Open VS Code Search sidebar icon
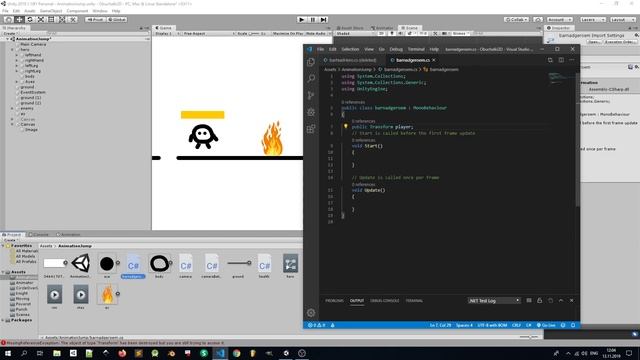 click(311, 78)
